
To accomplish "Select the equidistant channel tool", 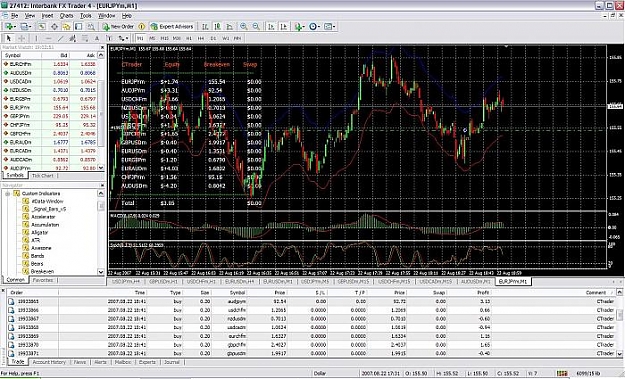I will pos(73,38).
